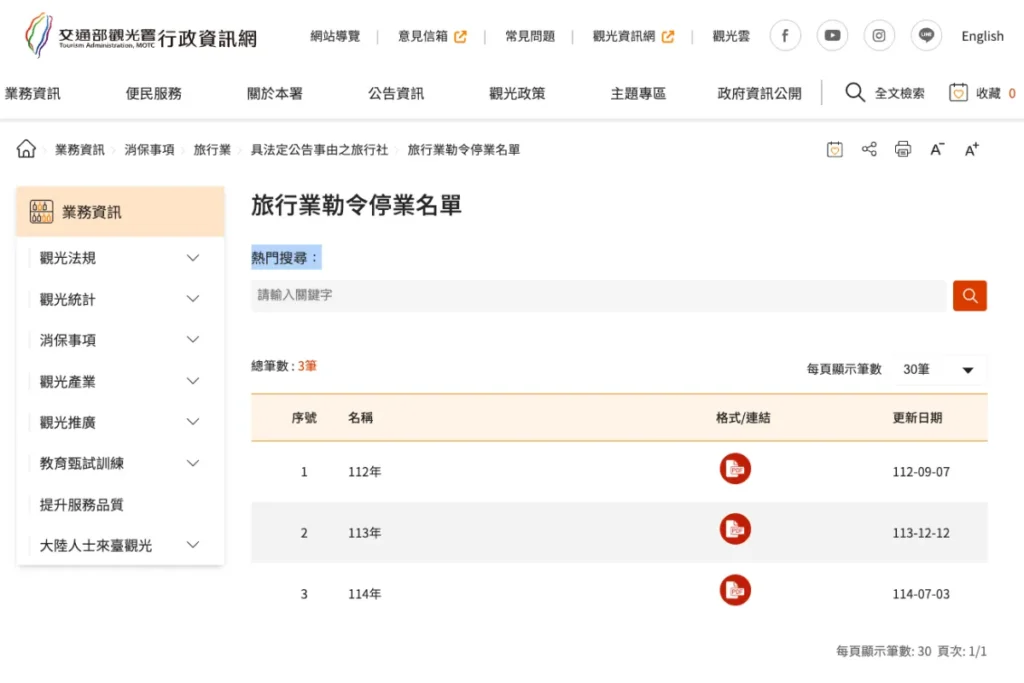Viewport: 1024px width, 683px height.
Task: Click the 112年 row name
Action: pos(364,471)
